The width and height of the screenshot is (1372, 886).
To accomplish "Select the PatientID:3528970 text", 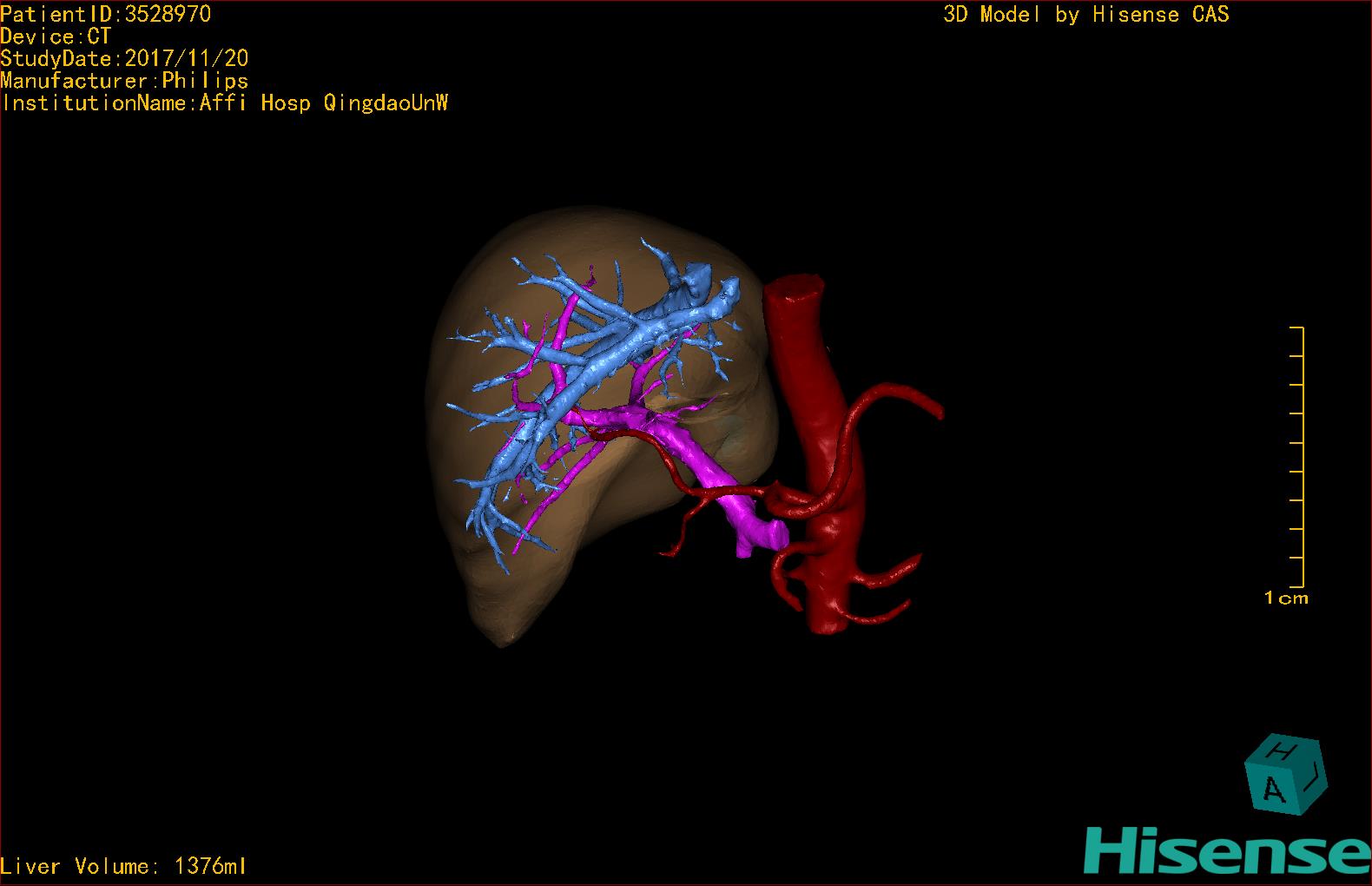I will (106, 14).
